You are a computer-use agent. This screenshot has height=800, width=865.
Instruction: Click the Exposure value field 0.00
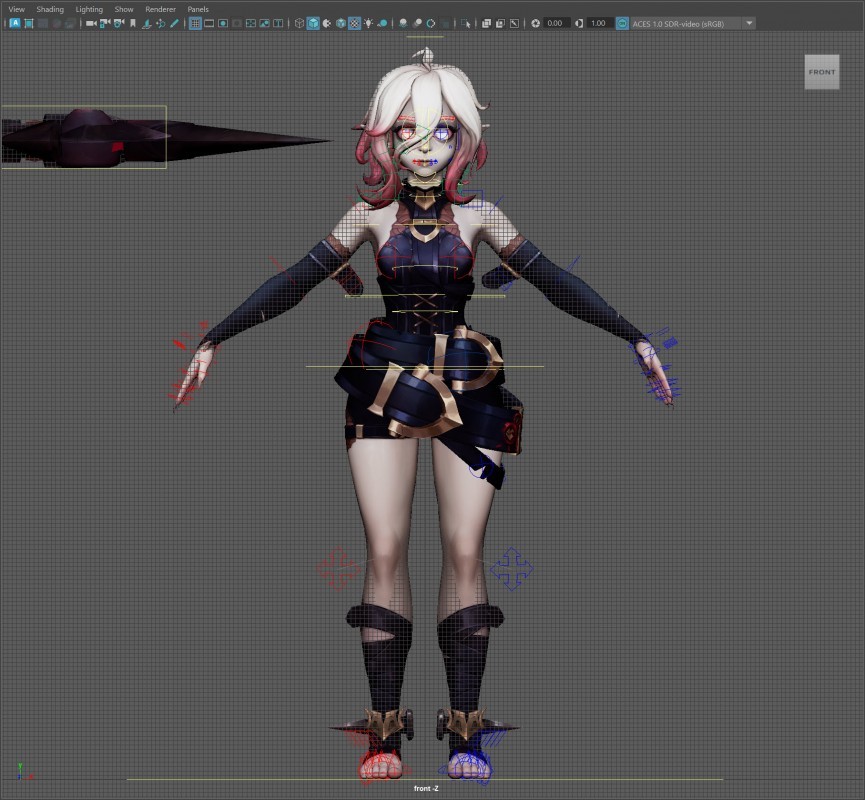point(555,23)
